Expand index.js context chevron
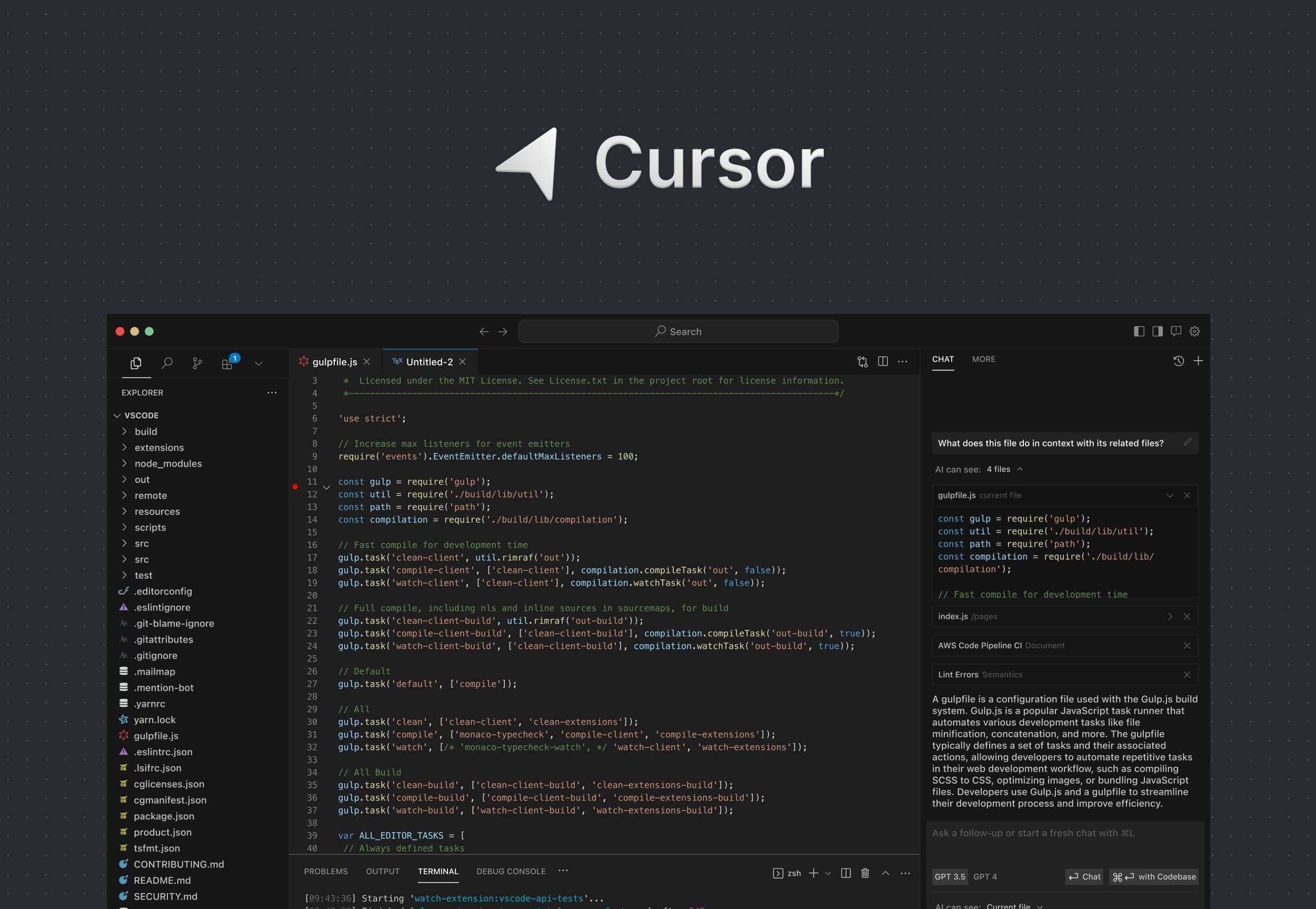The image size is (1316, 909). point(1170,616)
